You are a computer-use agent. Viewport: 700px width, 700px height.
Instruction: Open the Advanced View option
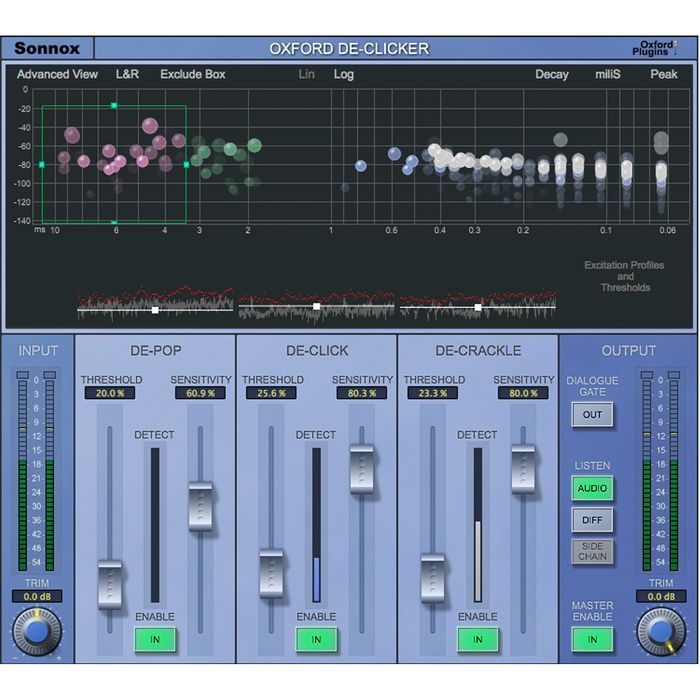point(57,75)
